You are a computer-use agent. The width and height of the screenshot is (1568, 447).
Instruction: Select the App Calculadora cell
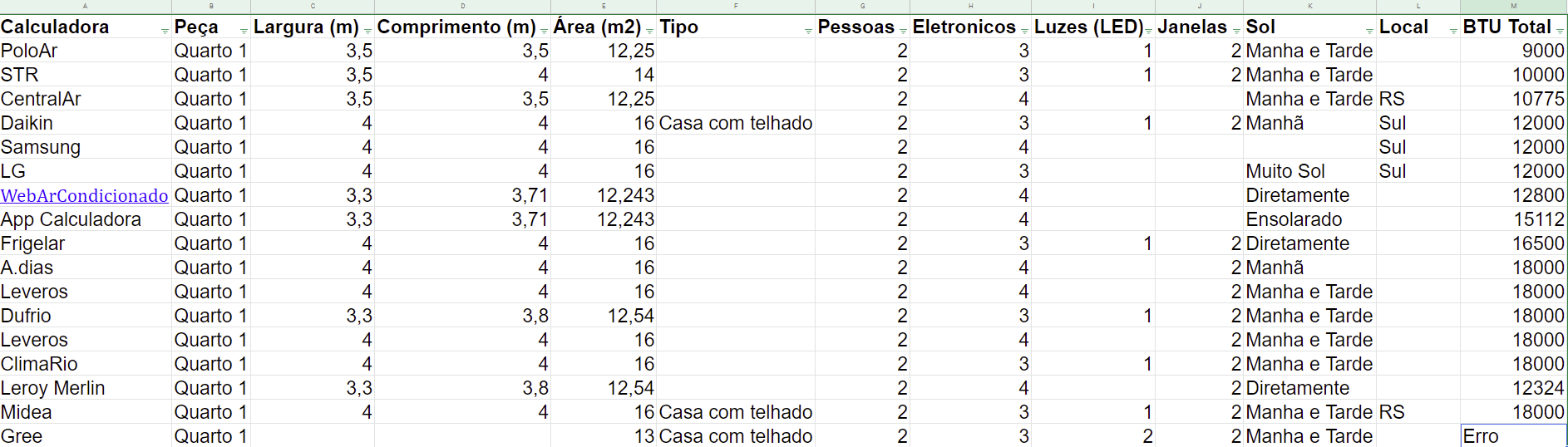[85, 219]
